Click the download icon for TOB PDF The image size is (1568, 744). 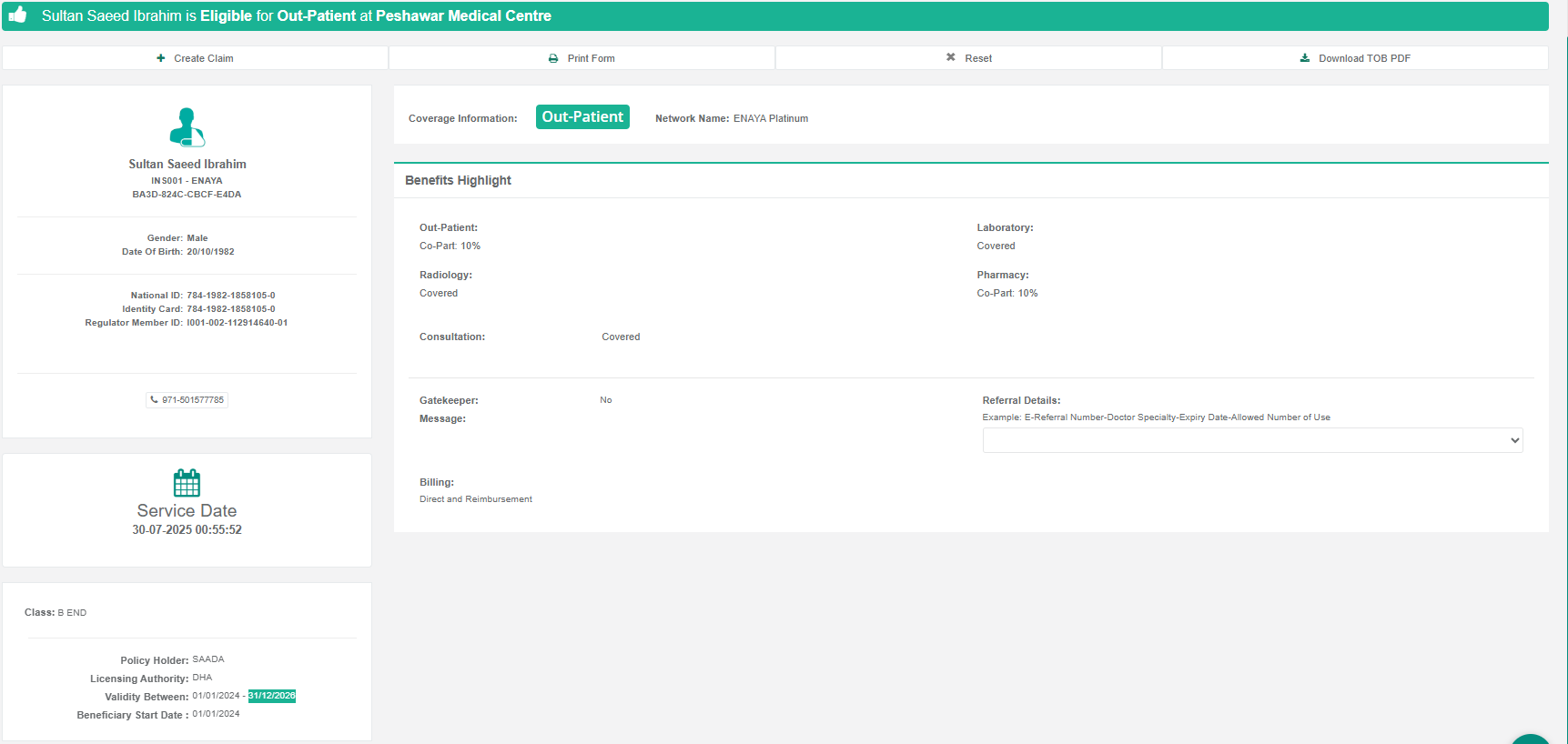tap(1305, 58)
